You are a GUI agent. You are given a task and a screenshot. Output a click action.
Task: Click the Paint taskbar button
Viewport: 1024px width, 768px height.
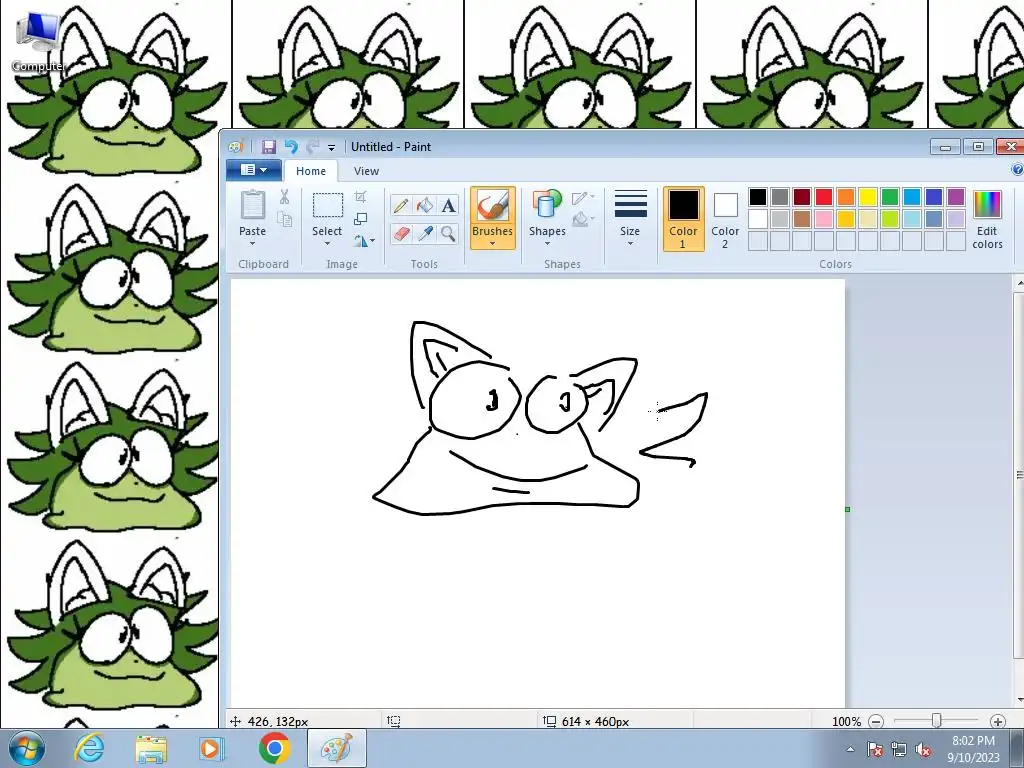337,748
